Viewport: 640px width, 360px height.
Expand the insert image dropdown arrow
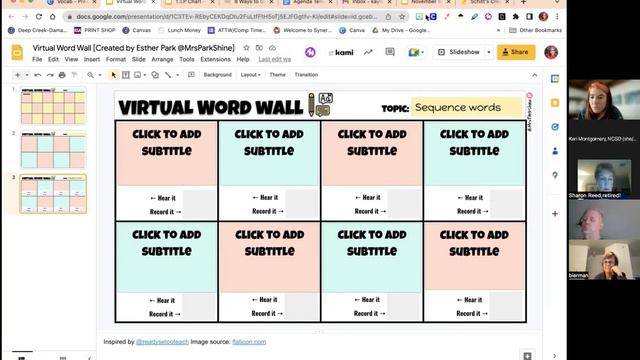pos(145,75)
